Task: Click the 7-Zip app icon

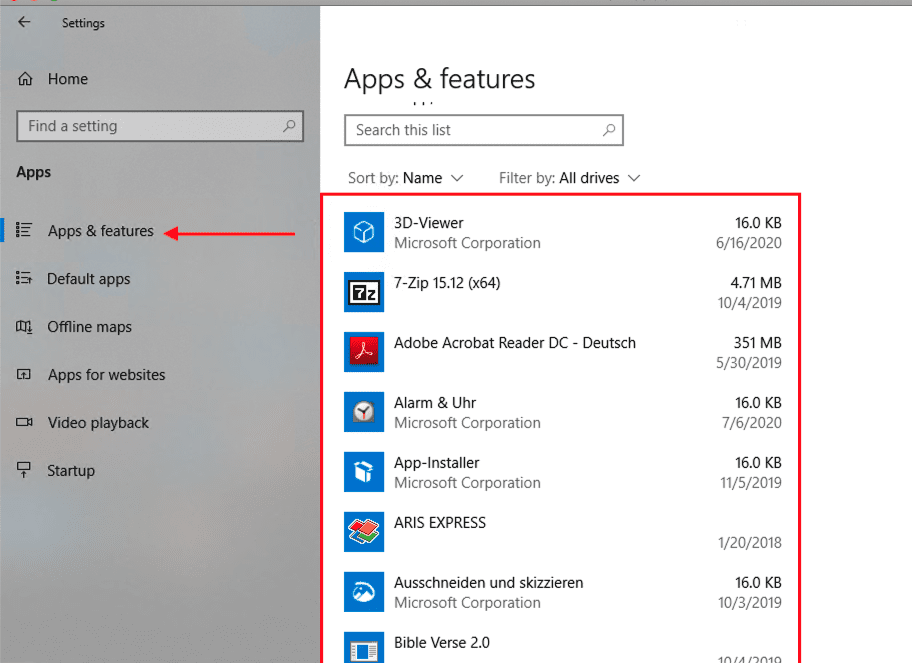Action: coord(364,292)
